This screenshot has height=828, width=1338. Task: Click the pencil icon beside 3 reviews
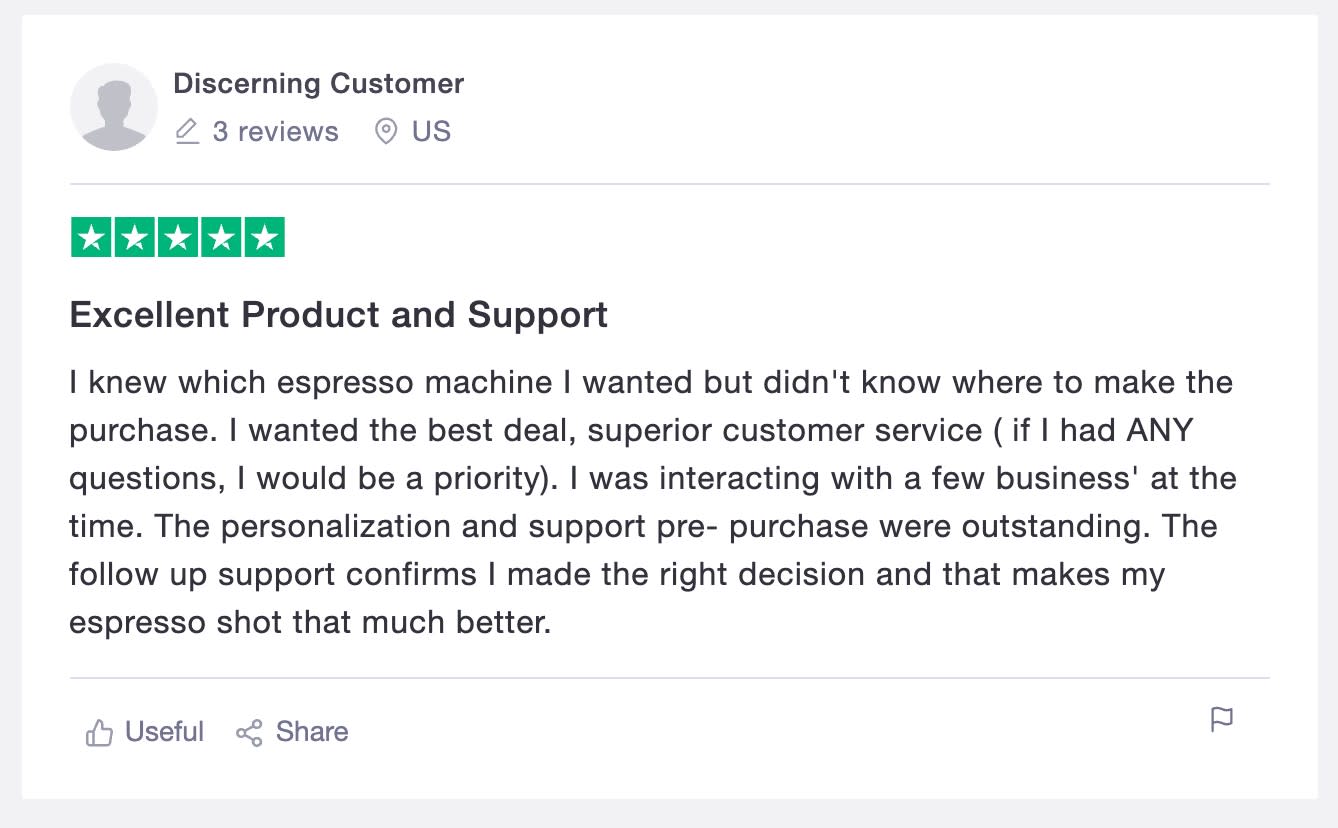[x=187, y=131]
